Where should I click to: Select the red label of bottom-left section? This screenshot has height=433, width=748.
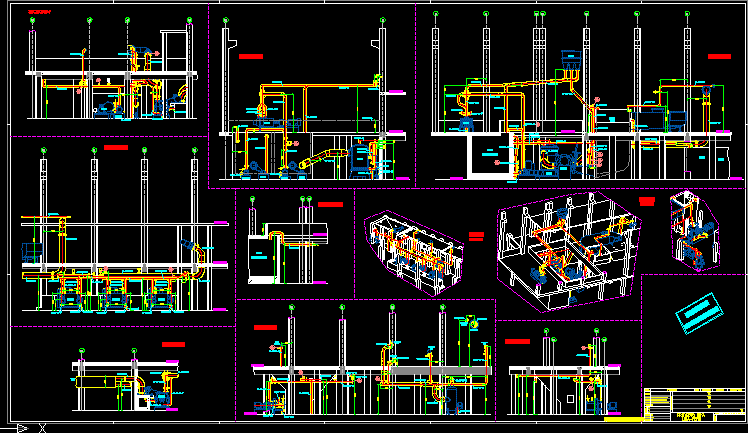174,344
